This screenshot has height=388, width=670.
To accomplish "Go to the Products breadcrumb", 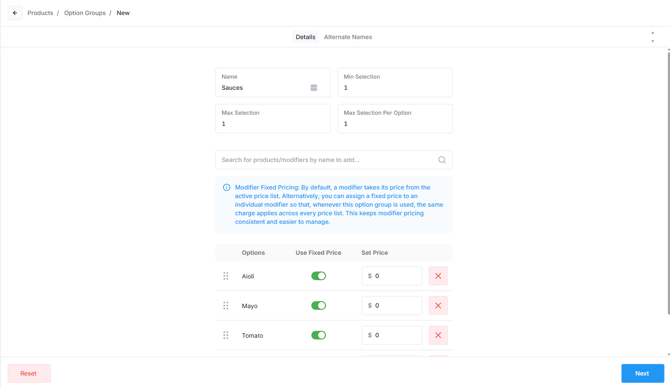I will pos(40,13).
